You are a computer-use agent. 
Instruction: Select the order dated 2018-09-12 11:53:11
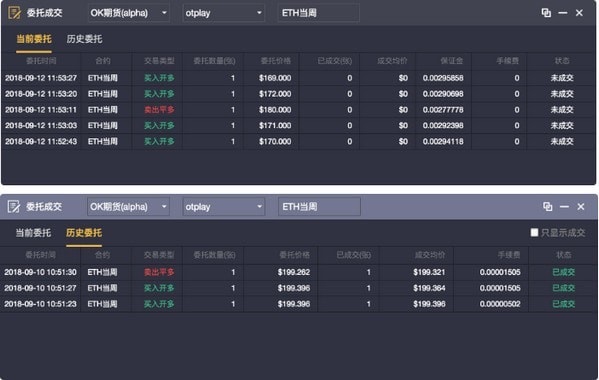298,110
